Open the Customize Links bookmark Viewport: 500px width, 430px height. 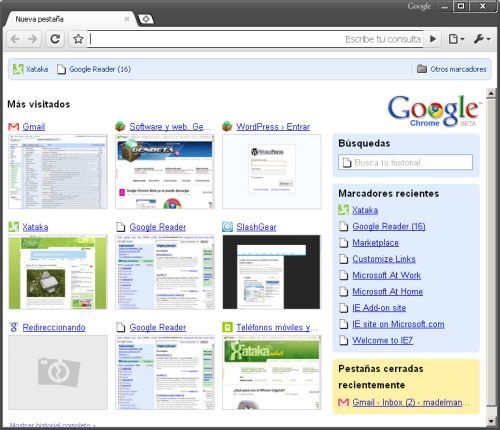click(384, 259)
